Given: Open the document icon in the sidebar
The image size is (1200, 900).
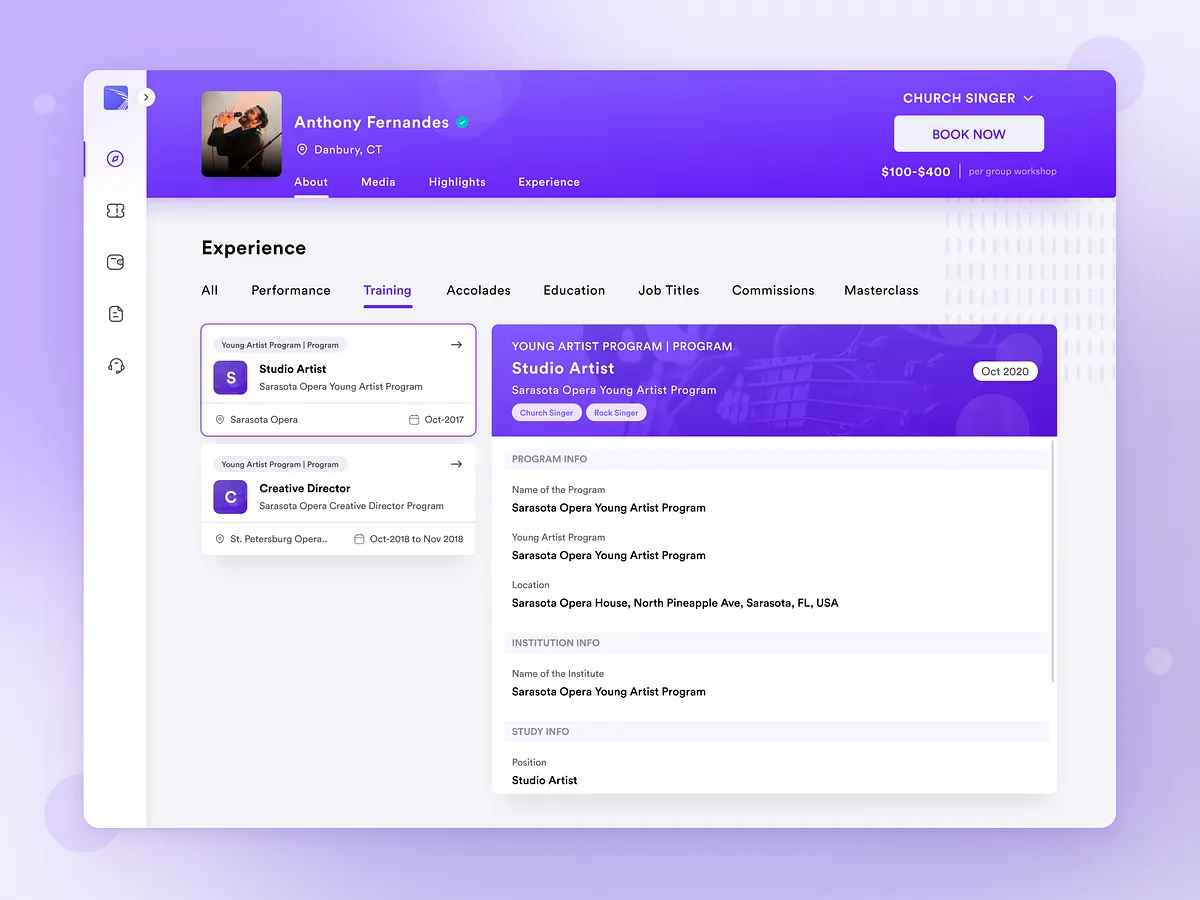Looking at the screenshot, I should 115,313.
